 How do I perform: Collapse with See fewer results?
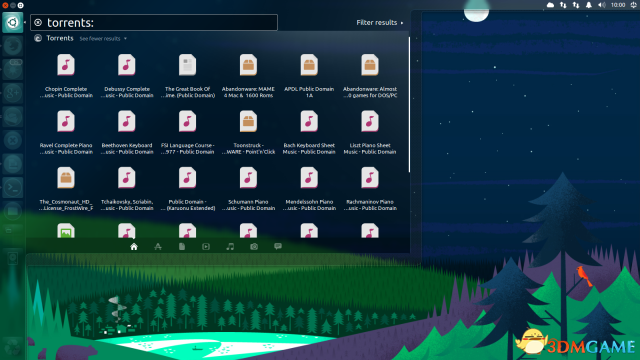click(103, 39)
